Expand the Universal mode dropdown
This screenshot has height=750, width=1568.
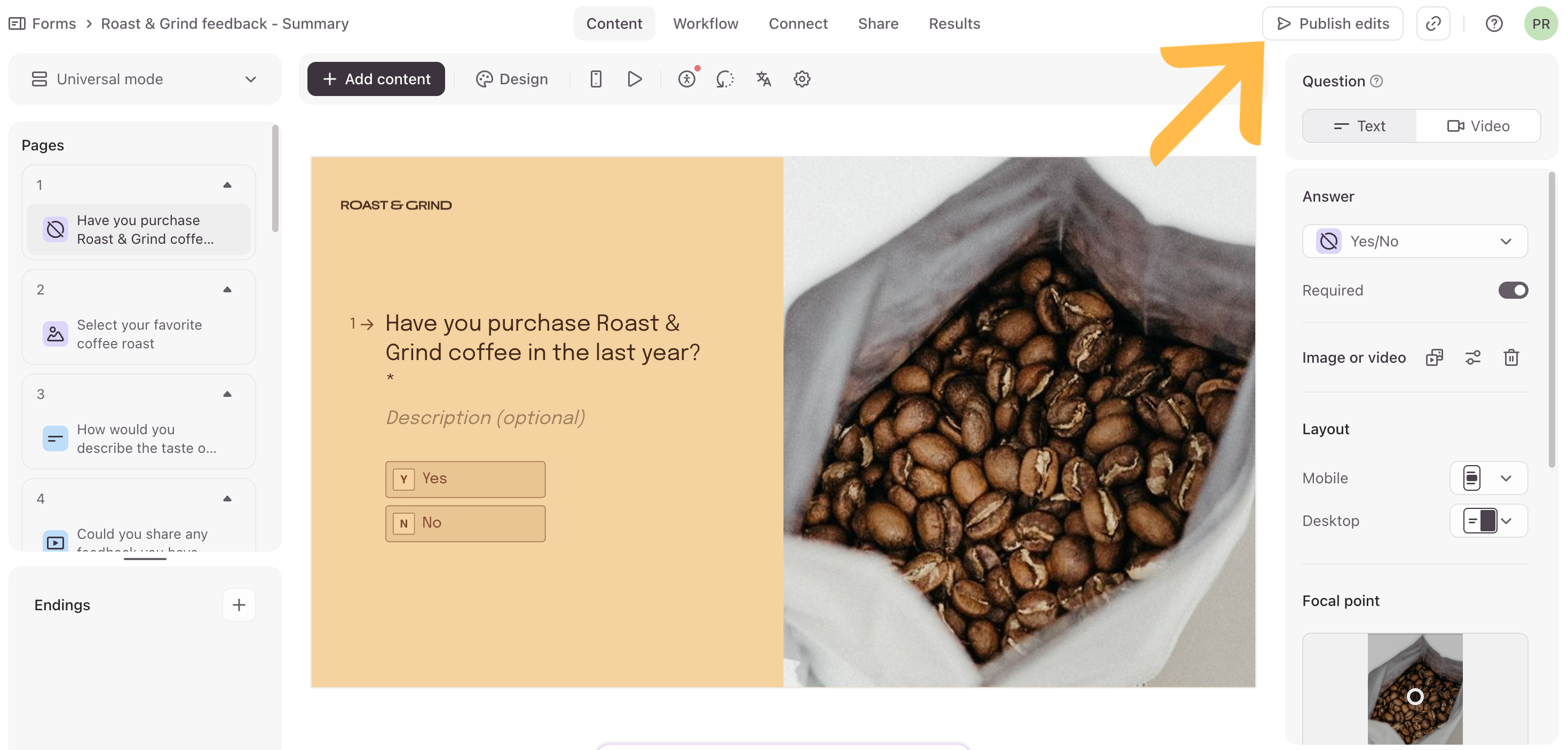click(145, 79)
